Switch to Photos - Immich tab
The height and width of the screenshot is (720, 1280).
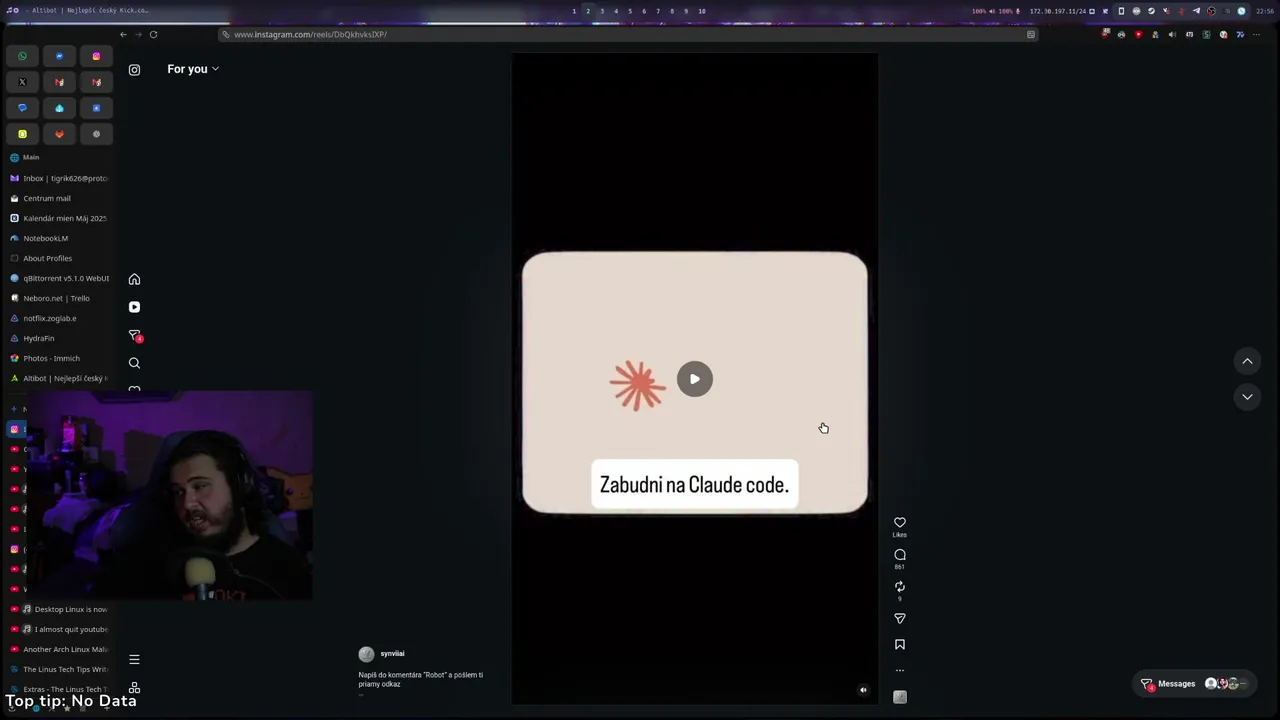[x=57, y=358]
